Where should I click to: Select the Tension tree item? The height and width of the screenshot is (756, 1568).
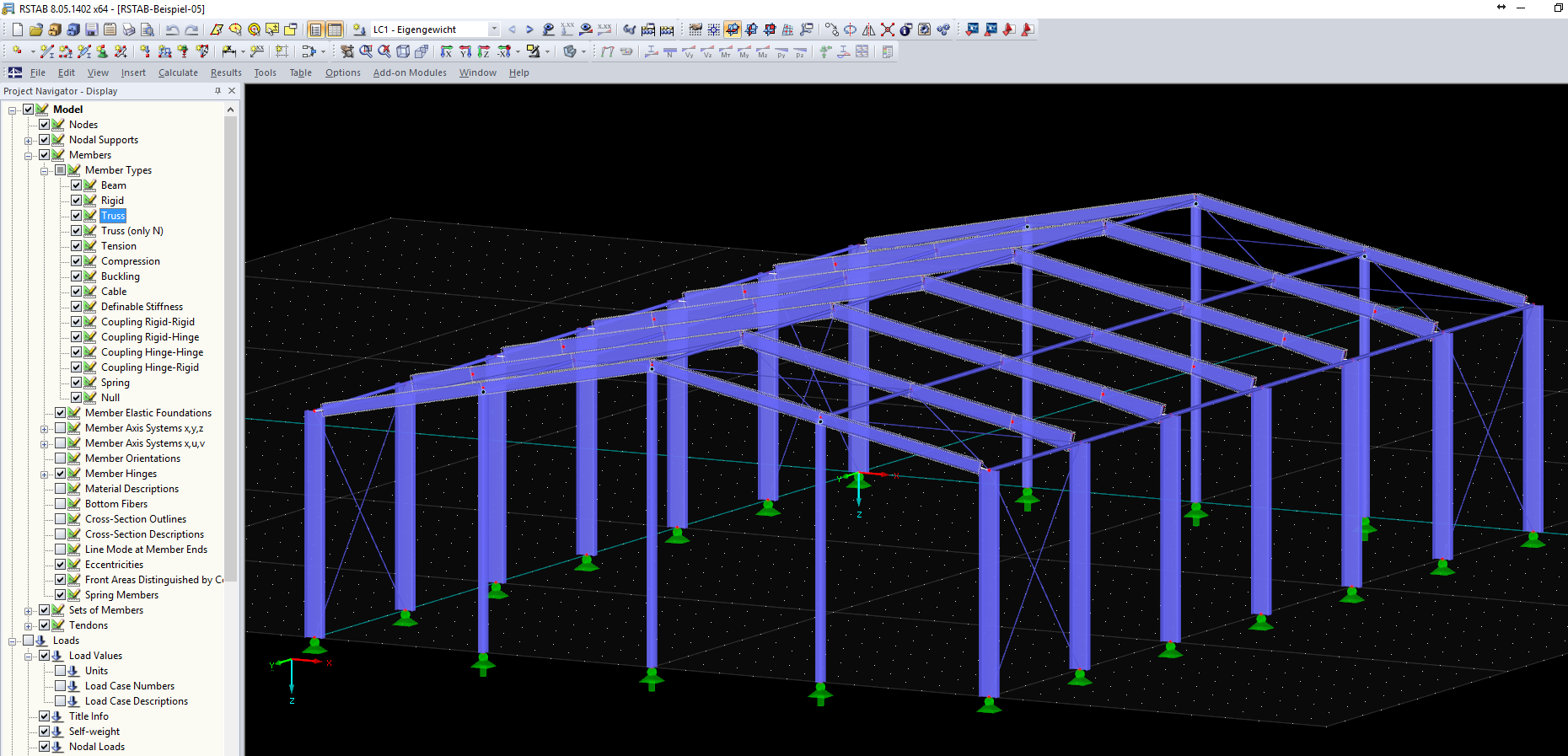tap(118, 246)
